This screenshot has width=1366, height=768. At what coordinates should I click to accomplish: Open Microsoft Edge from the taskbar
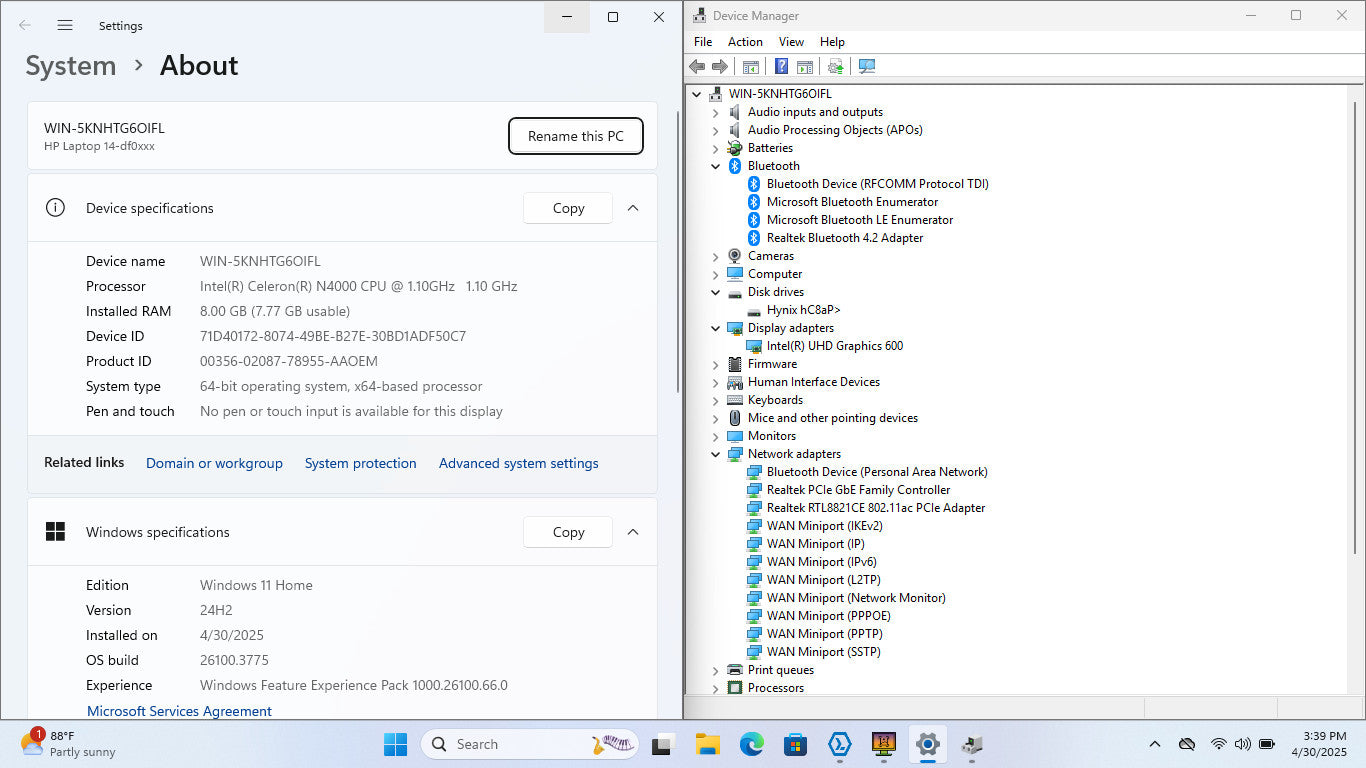point(751,744)
